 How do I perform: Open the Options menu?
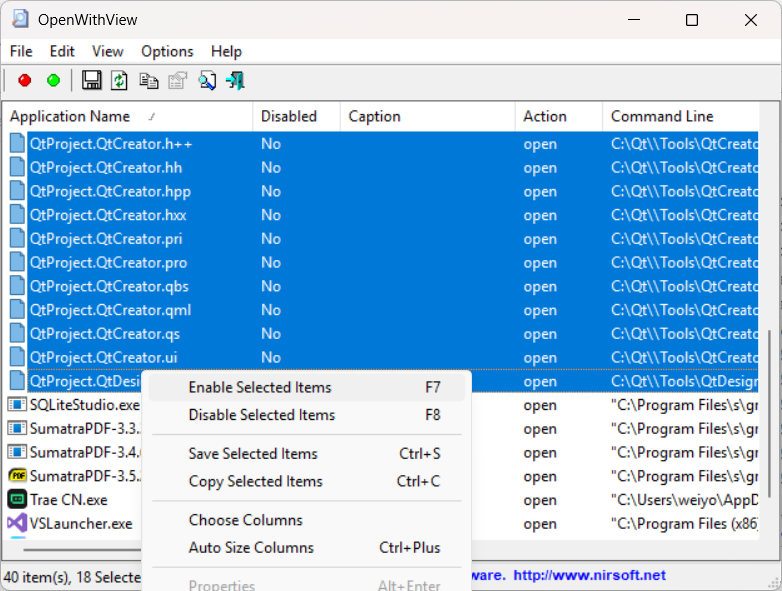[167, 51]
